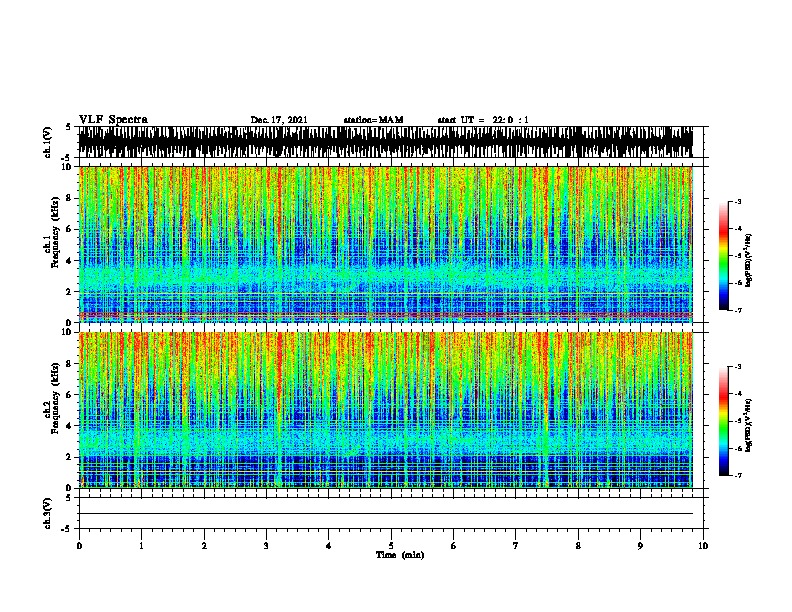This screenshot has height=612, width=792.
Task: Click the "6" kHz tick on ch.2 frequency axis
Action: [70, 395]
